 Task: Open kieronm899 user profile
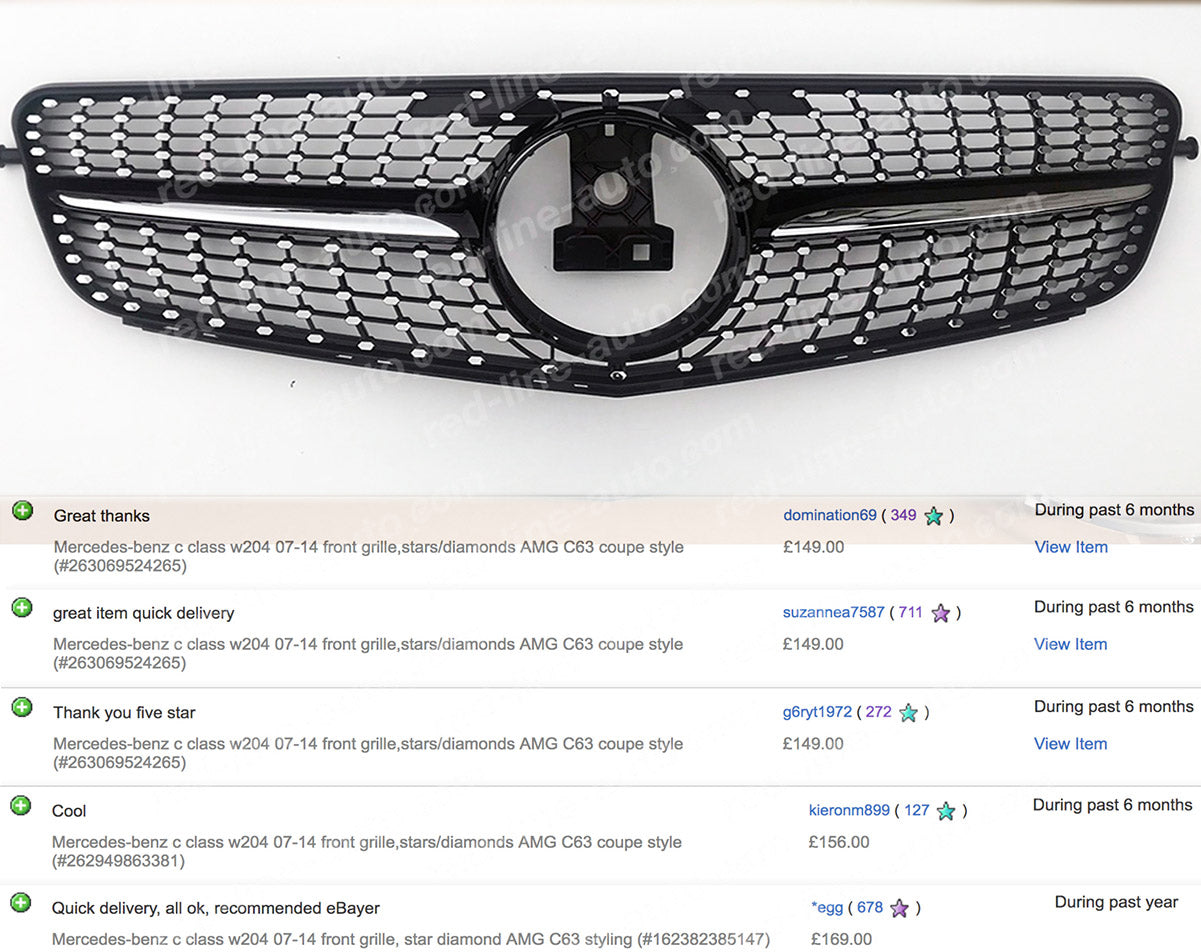[849, 810]
